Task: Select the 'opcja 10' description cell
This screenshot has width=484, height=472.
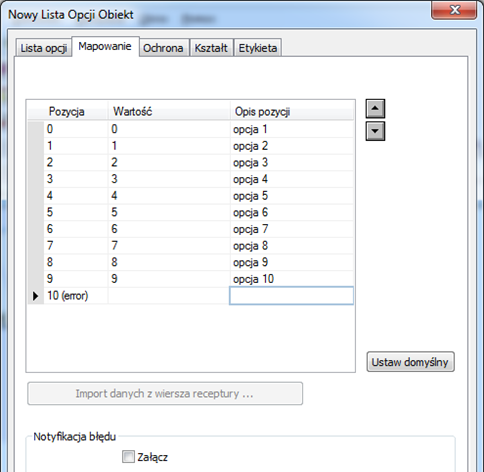Action: [292, 279]
